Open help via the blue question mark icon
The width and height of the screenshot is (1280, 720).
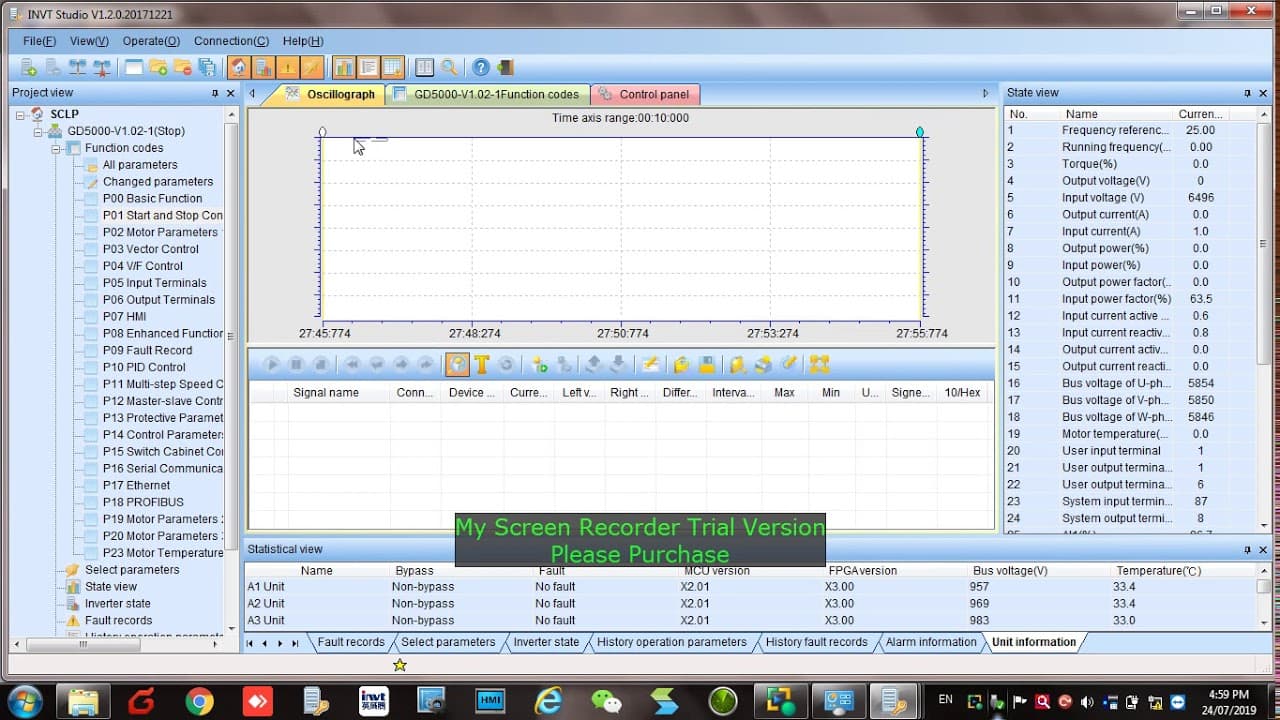[481, 68]
